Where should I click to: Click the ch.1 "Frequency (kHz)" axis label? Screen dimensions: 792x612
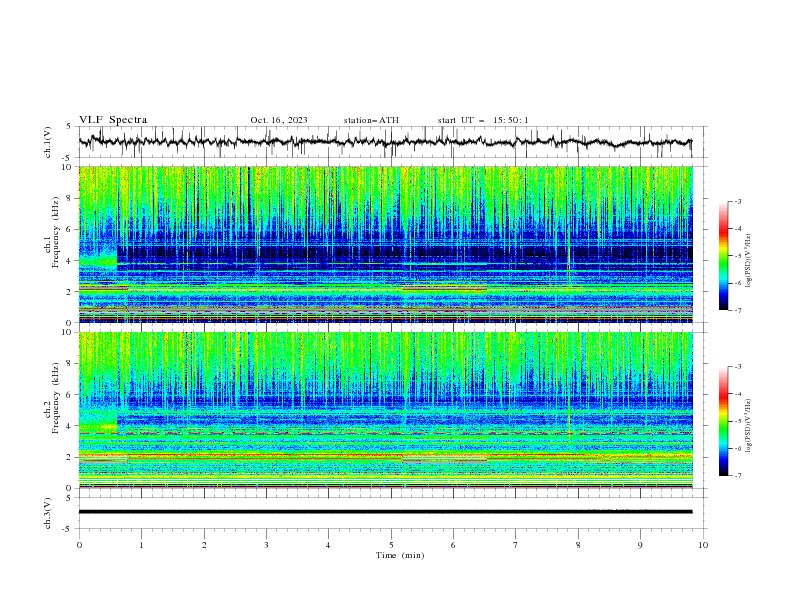coord(56,233)
